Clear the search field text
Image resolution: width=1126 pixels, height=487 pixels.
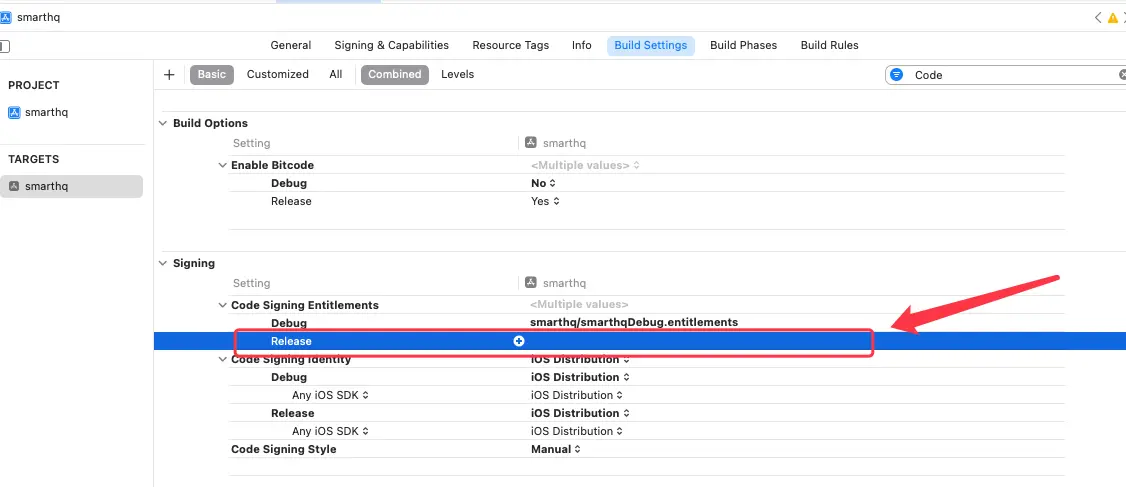pos(1122,75)
